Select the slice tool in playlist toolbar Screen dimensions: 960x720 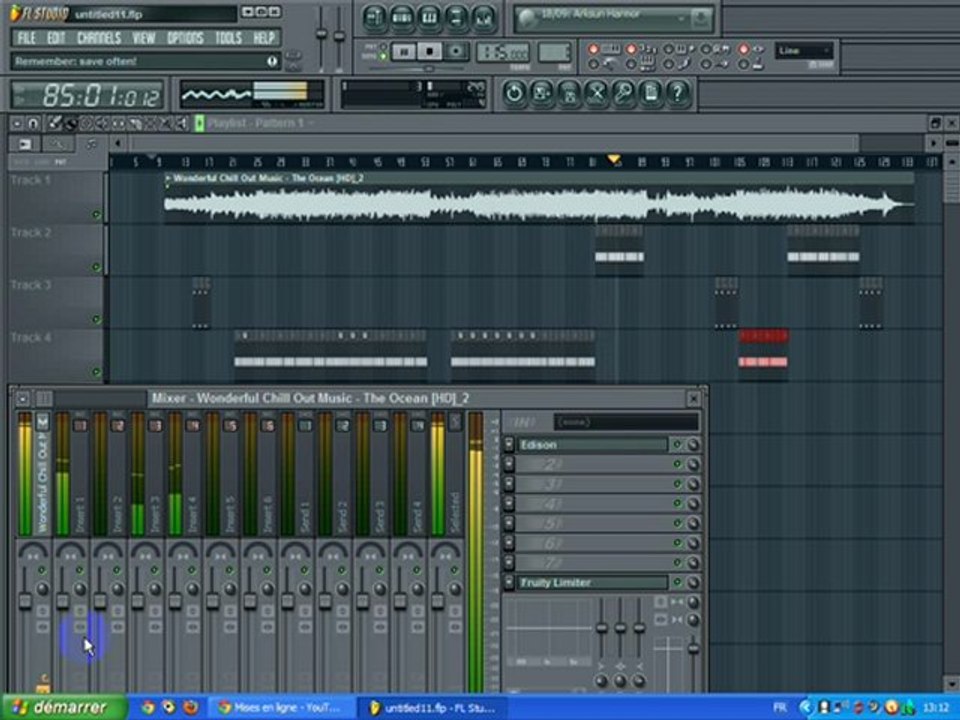tap(135, 124)
